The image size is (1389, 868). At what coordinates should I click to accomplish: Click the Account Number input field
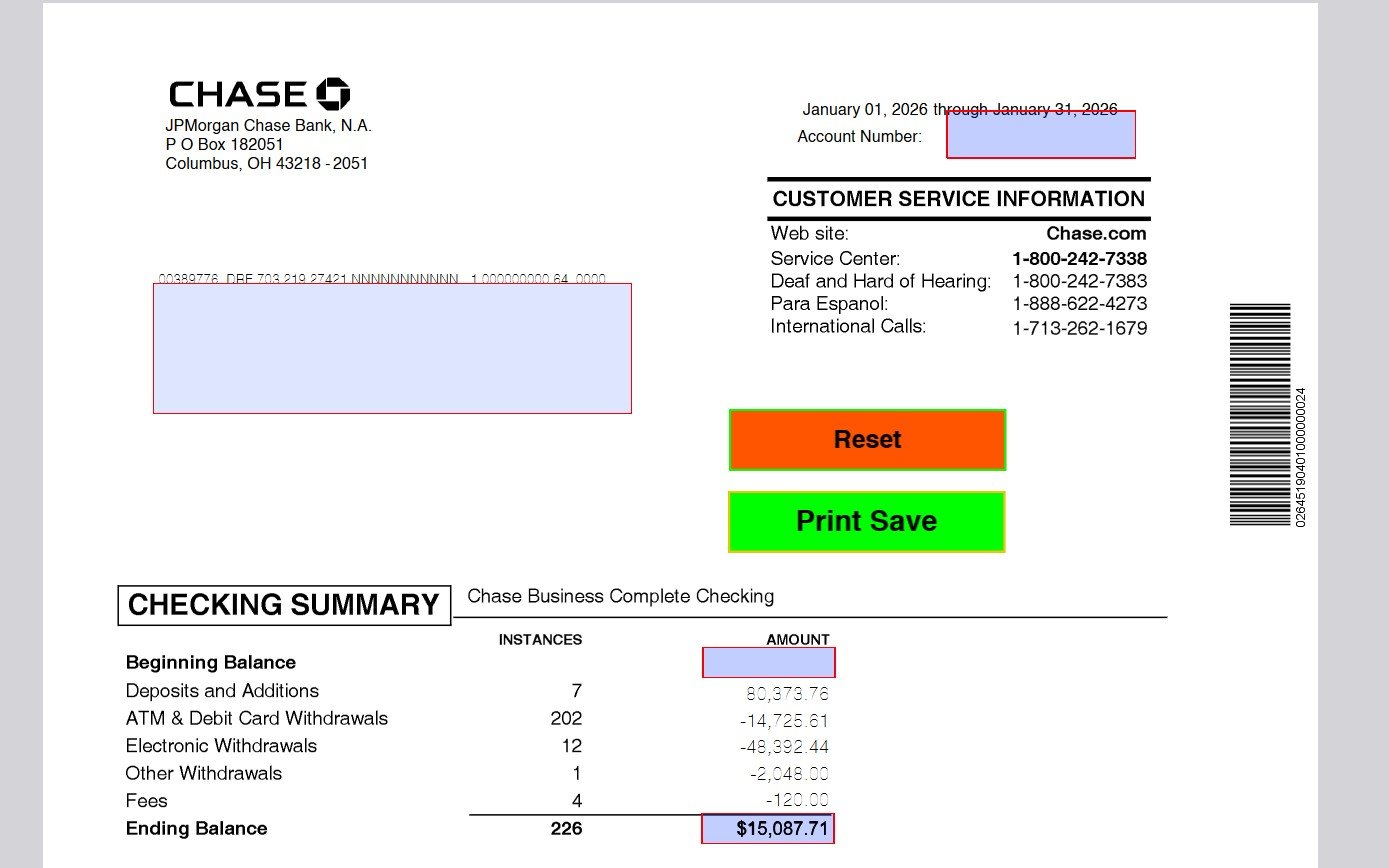tap(1041, 135)
